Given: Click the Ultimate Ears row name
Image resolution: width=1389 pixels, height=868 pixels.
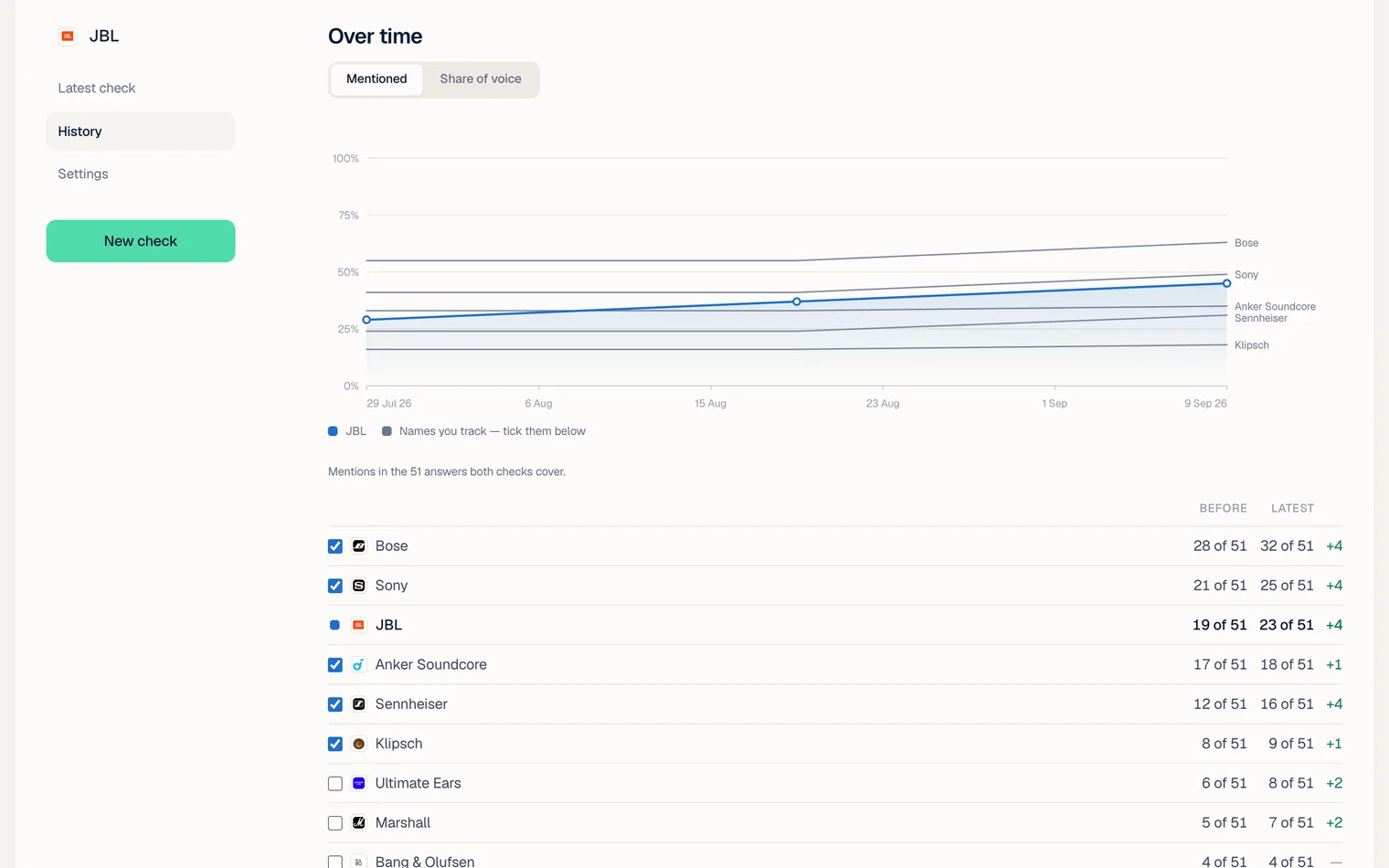Looking at the screenshot, I should [418, 784].
